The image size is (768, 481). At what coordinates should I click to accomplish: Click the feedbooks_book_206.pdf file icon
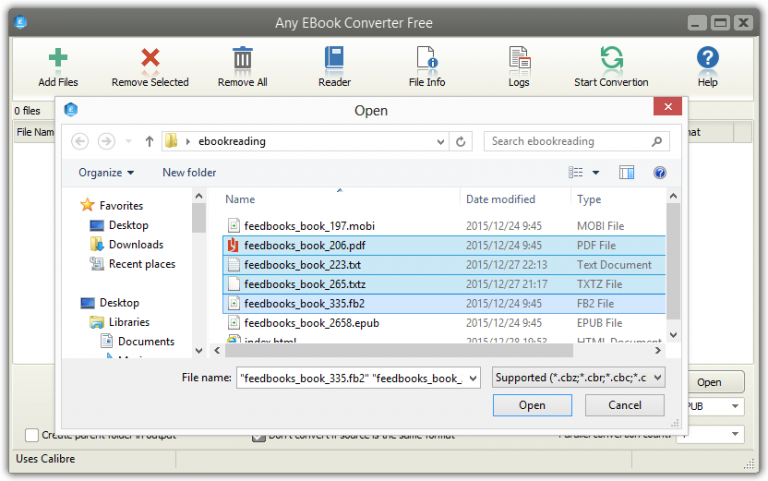click(233, 245)
